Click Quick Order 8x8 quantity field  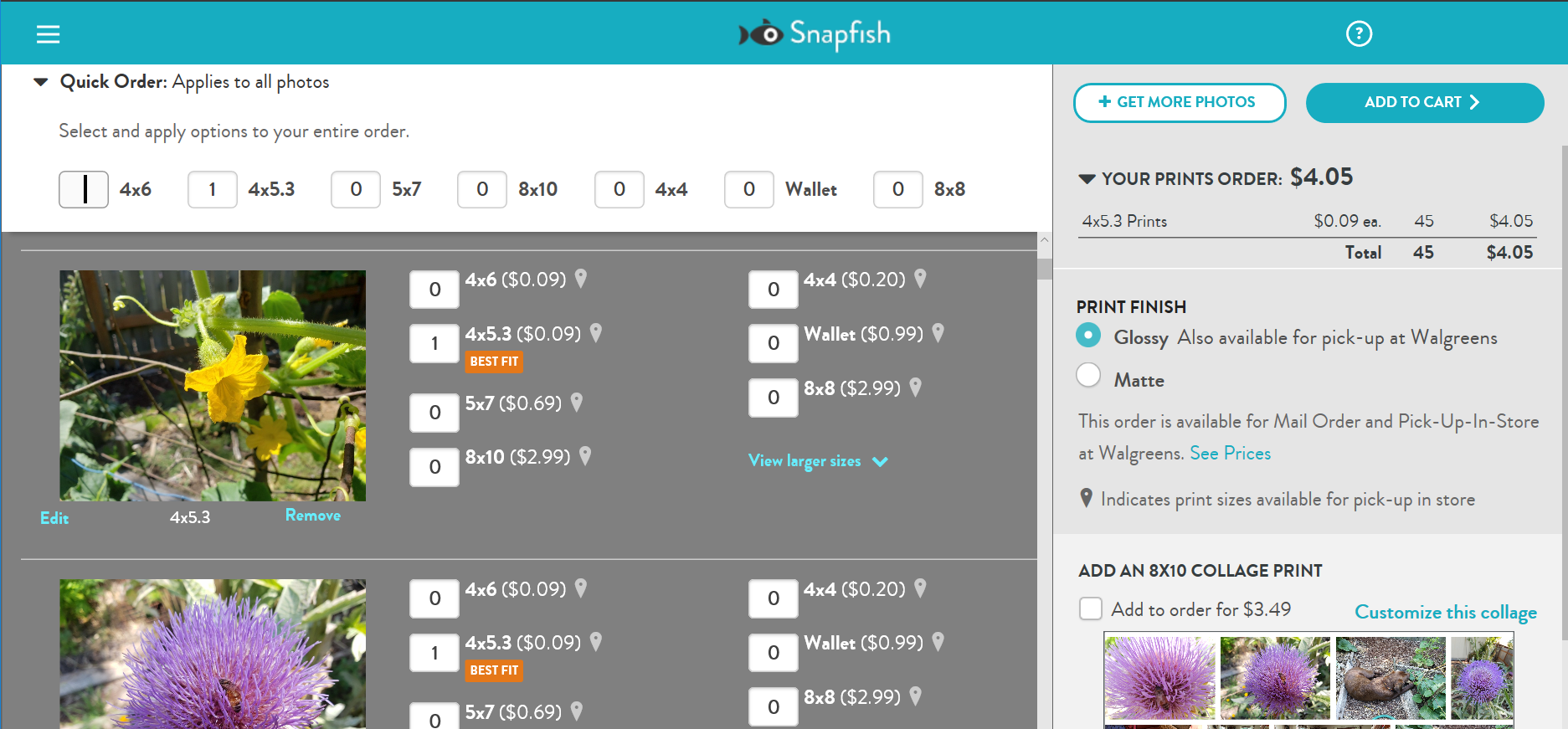coord(898,189)
